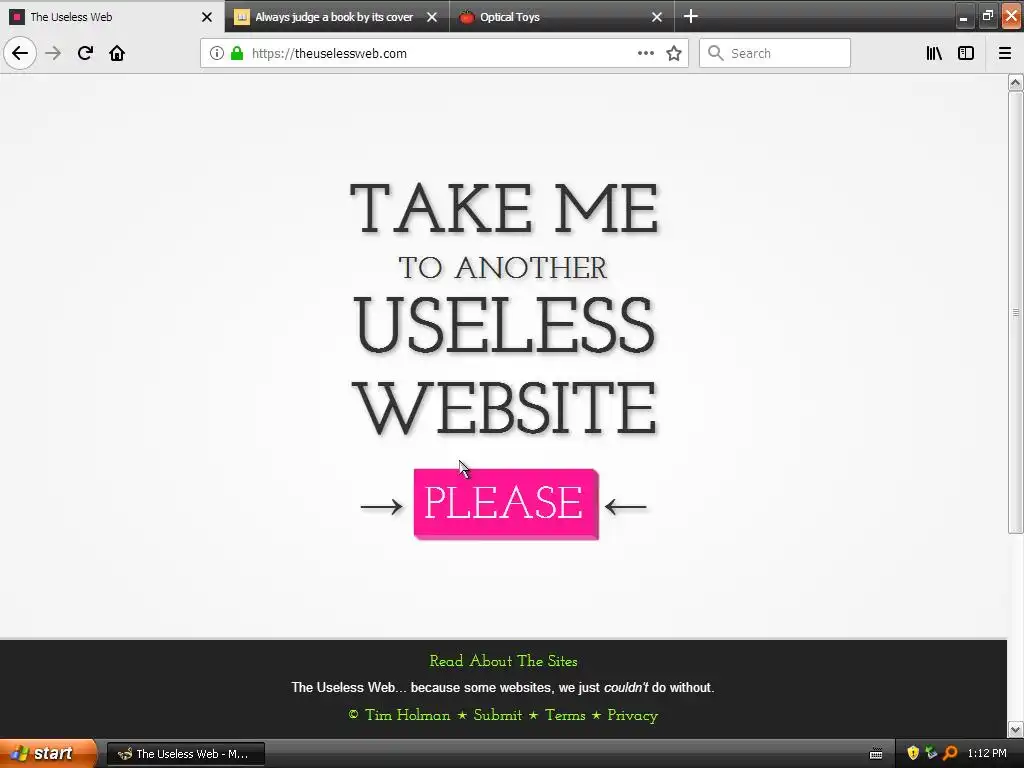Open the Submit link in footer
Viewport: 1024px width, 768px height.
(498, 715)
